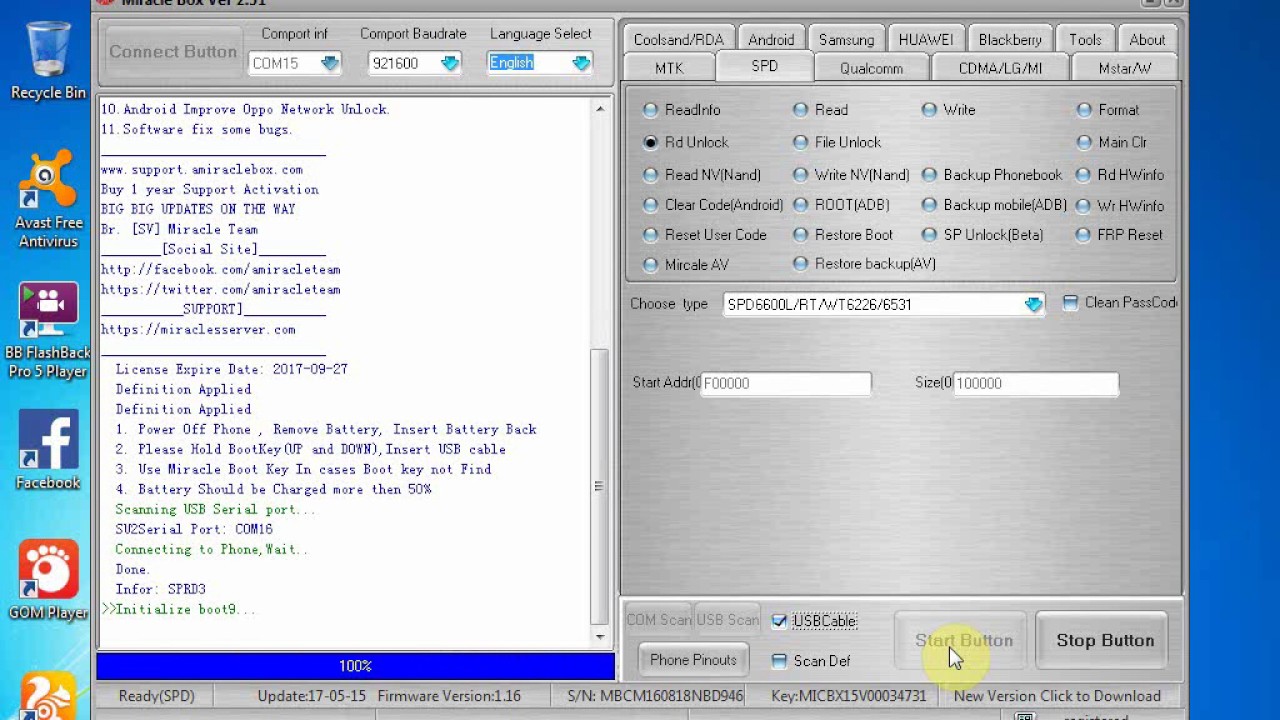This screenshot has height=720, width=1280.
Task: Click the License Expire Date log line
Action: tap(231, 369)
